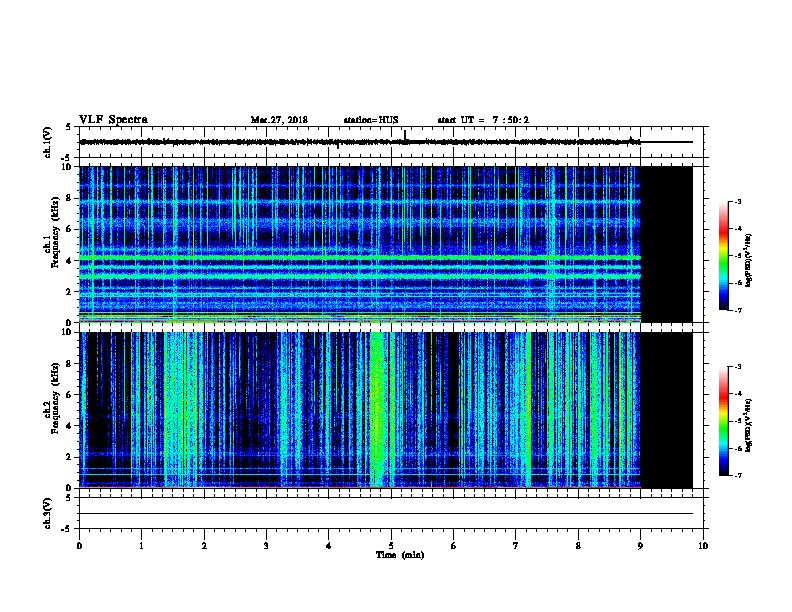Click the black data gap in ch.2 spectrogram
This screenshot has height=612, width=792.
[667, 410]
